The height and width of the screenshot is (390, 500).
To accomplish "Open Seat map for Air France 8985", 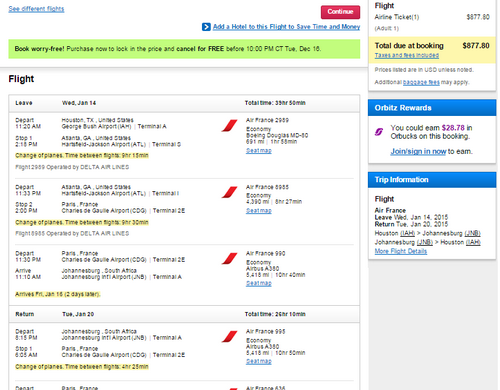I will (259, 211).
